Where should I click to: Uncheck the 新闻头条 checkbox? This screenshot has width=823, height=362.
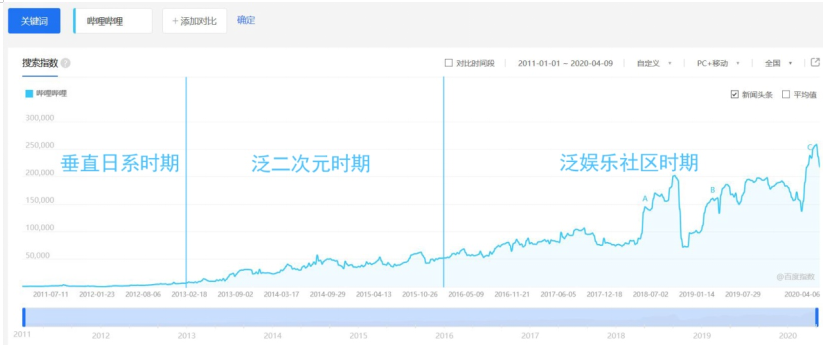(x=735, y=94)
